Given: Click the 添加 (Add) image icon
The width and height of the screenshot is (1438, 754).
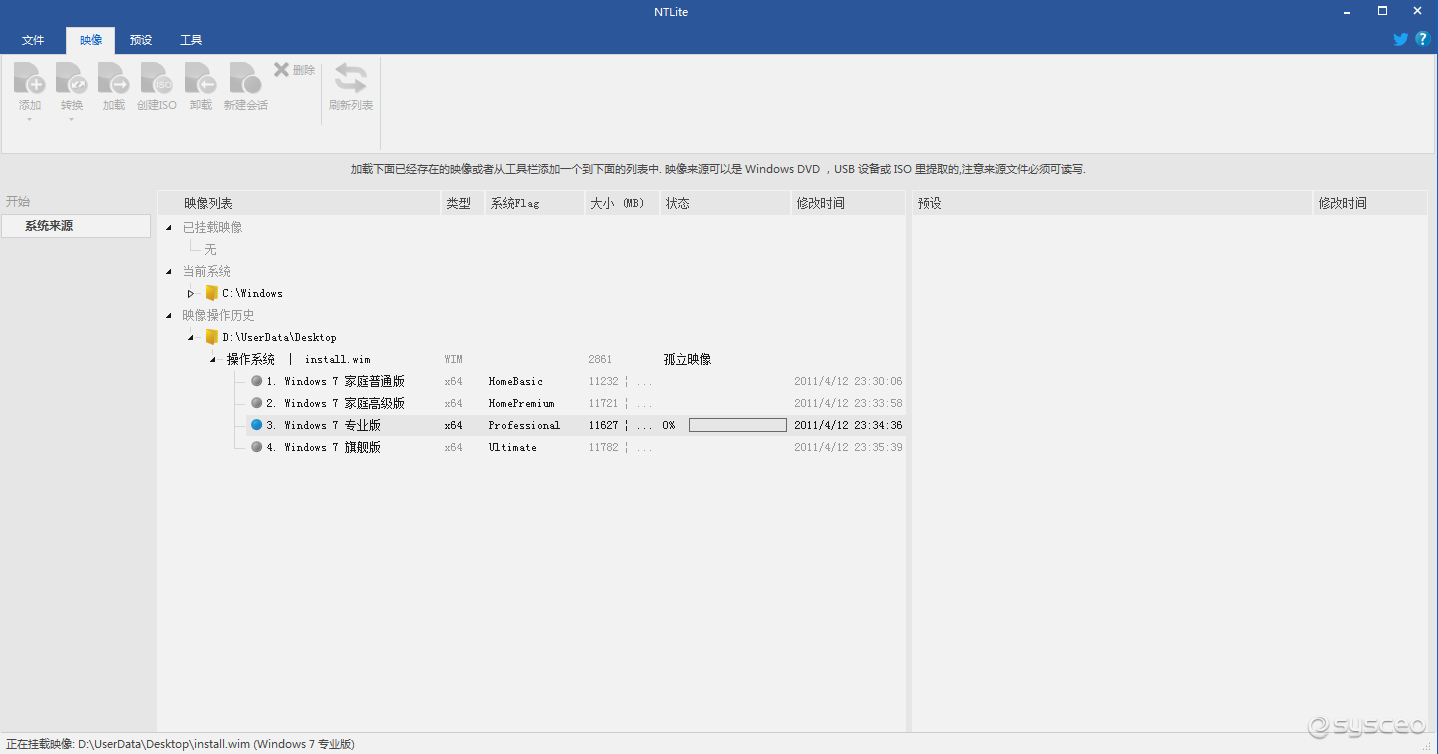Looking at the screenshot, I should [29, 78].
